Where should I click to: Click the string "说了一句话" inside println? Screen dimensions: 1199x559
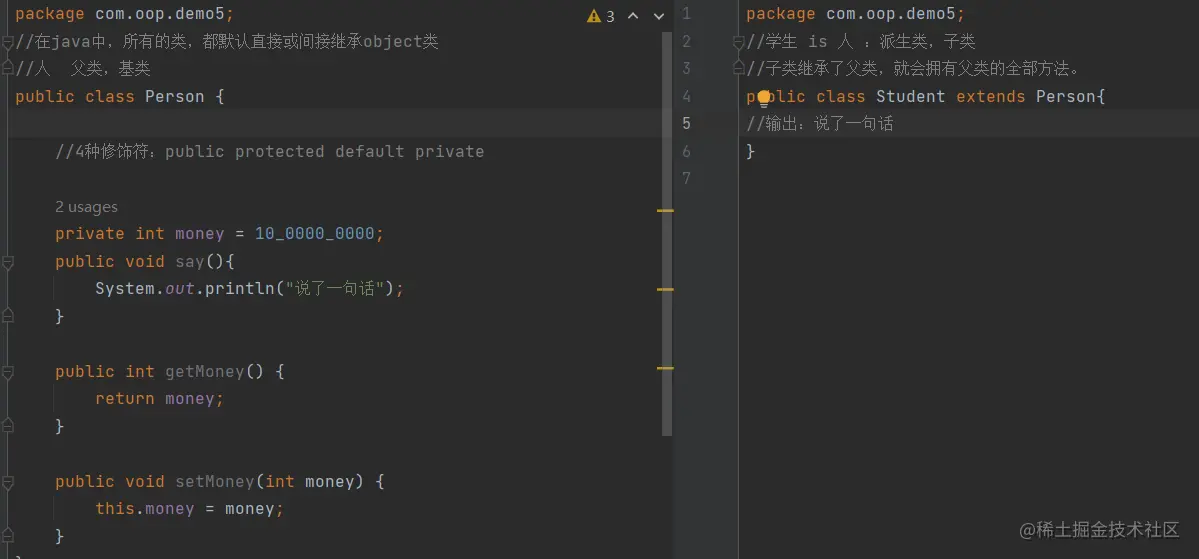click(x=333, y=289)
